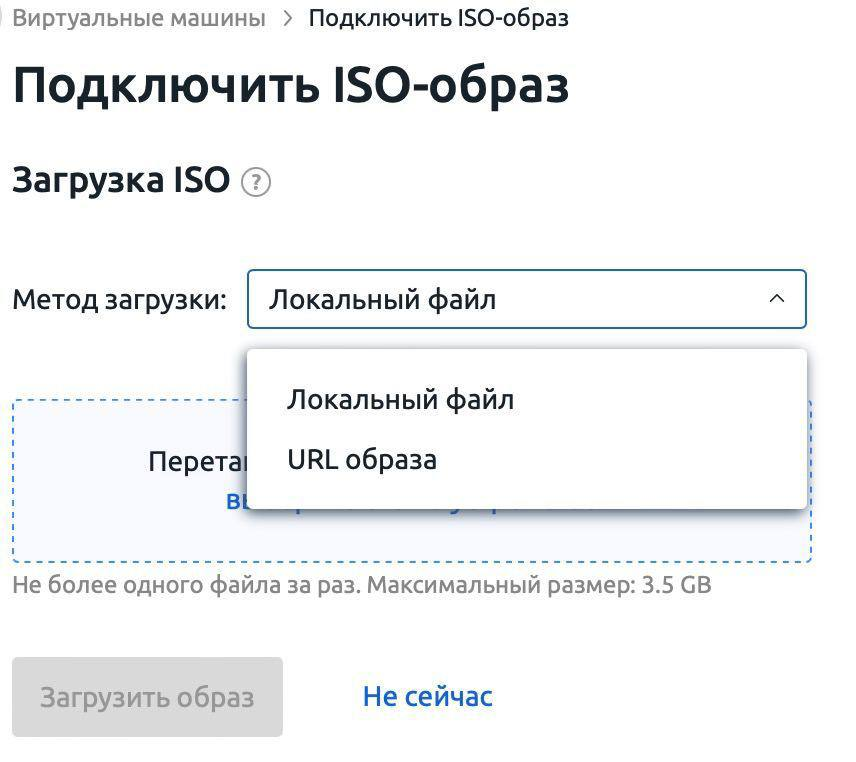Click the question mark icon beside Загрузка ISO heading
The image size is (856, 762).
(x=258, y=182)
